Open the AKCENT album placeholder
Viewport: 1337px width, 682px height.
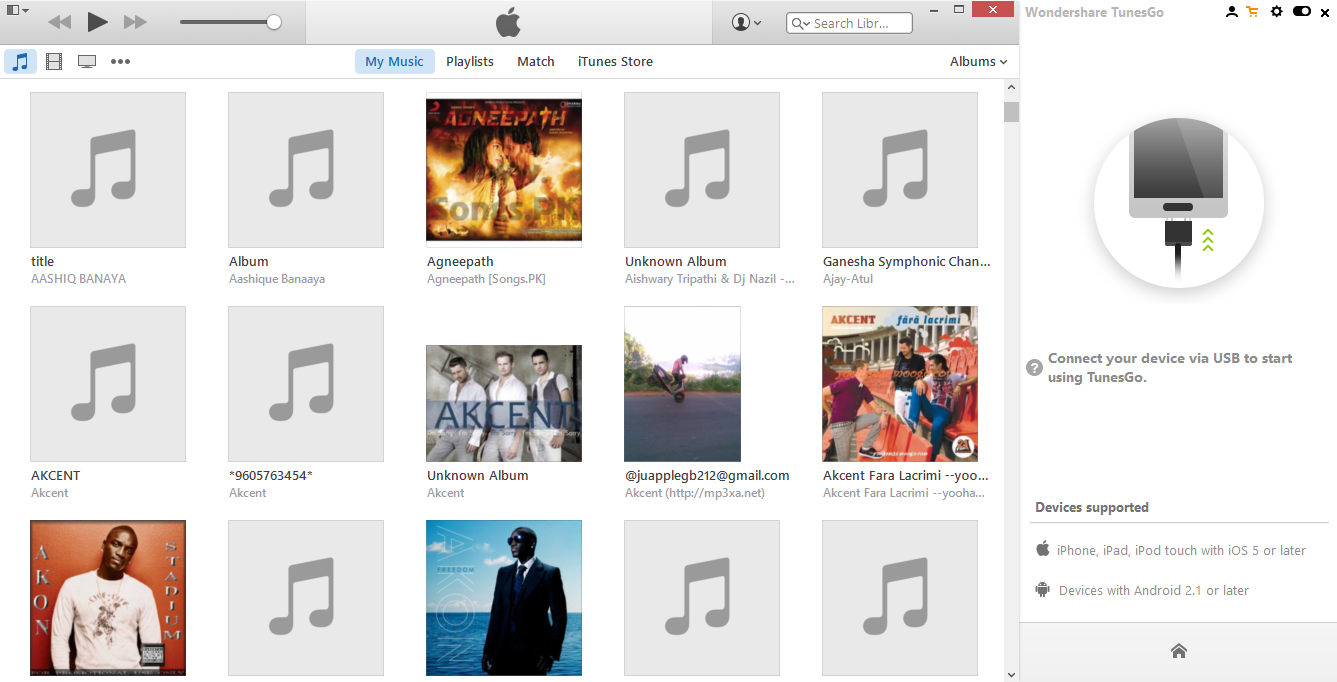[108, 384]
